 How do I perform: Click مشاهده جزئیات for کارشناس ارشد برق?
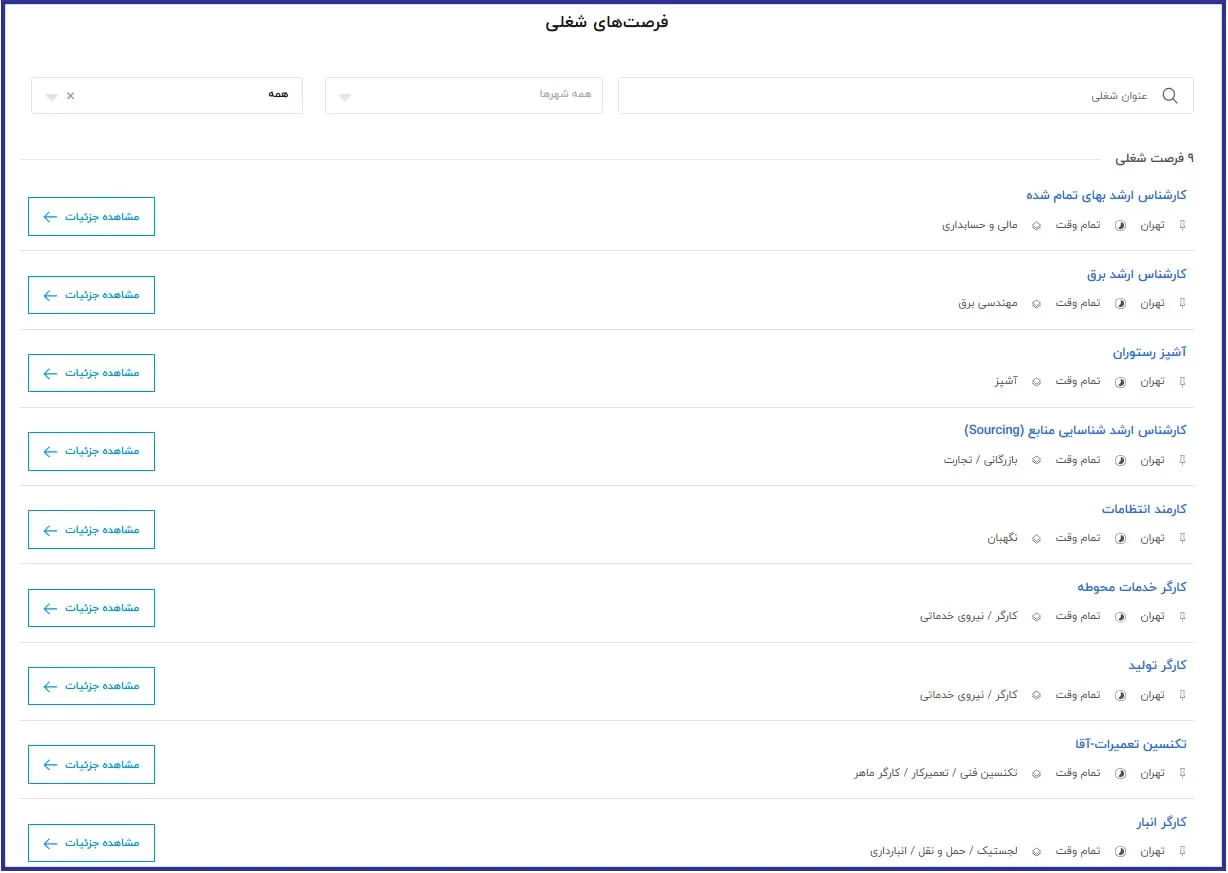click(x=91, y=295)
